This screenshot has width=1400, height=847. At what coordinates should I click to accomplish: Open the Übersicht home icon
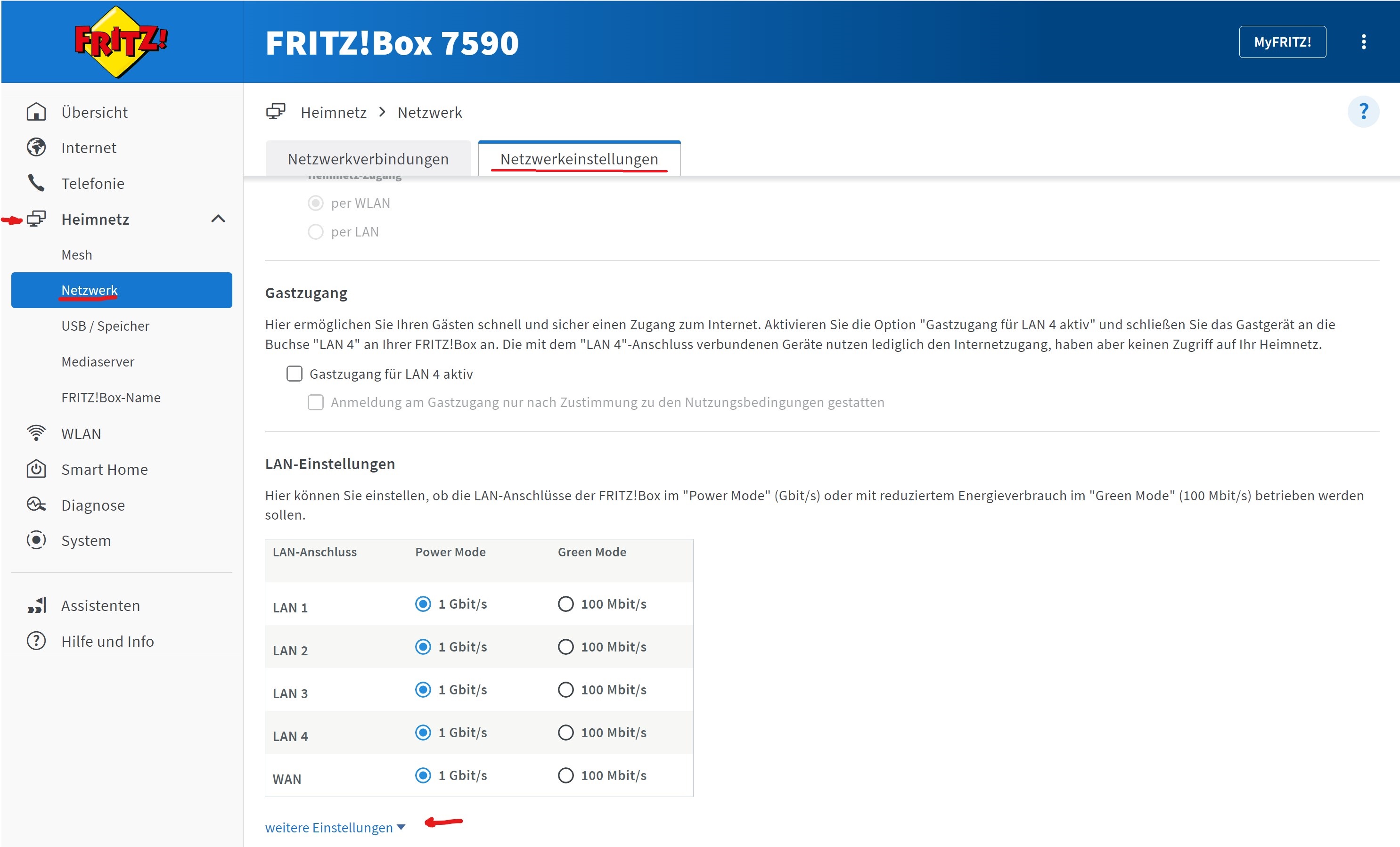pos(36,112)
